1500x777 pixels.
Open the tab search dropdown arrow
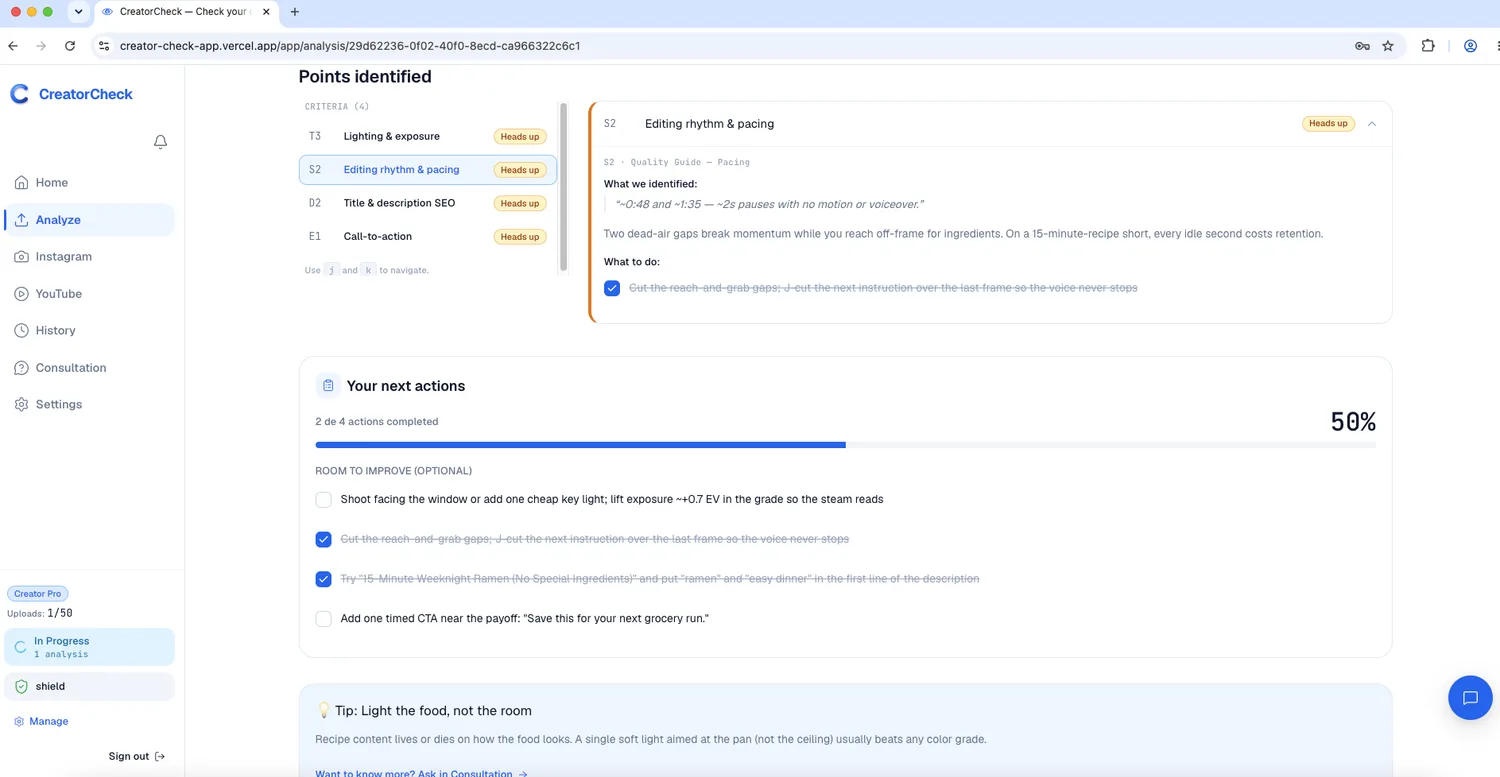[x=78, y=12]
